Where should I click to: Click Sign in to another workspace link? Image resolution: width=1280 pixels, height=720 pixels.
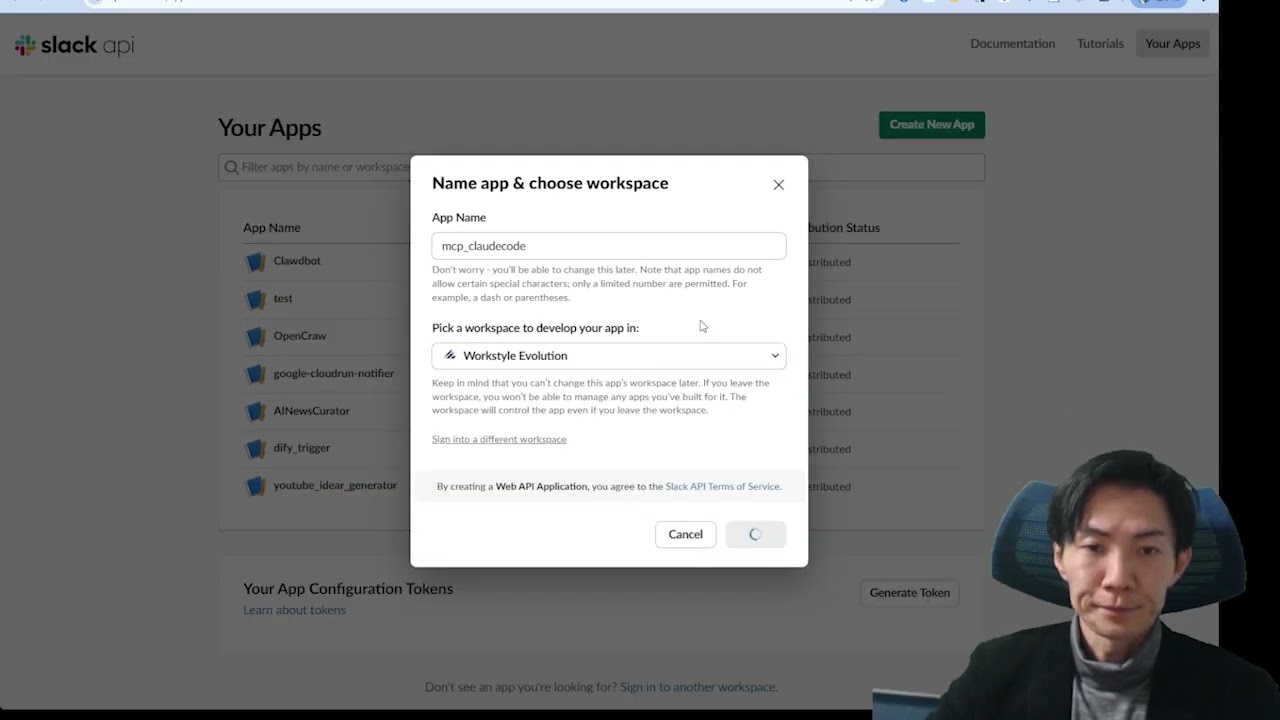[698, 687]
